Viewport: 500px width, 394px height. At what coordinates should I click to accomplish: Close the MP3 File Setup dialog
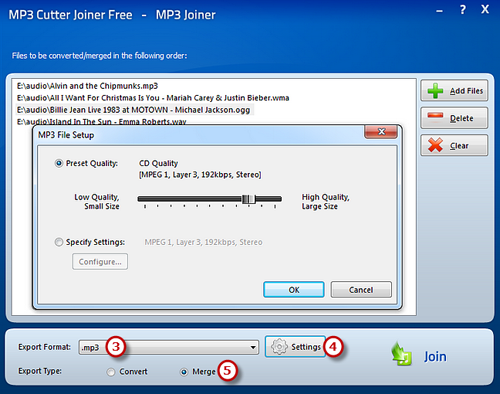381,132
